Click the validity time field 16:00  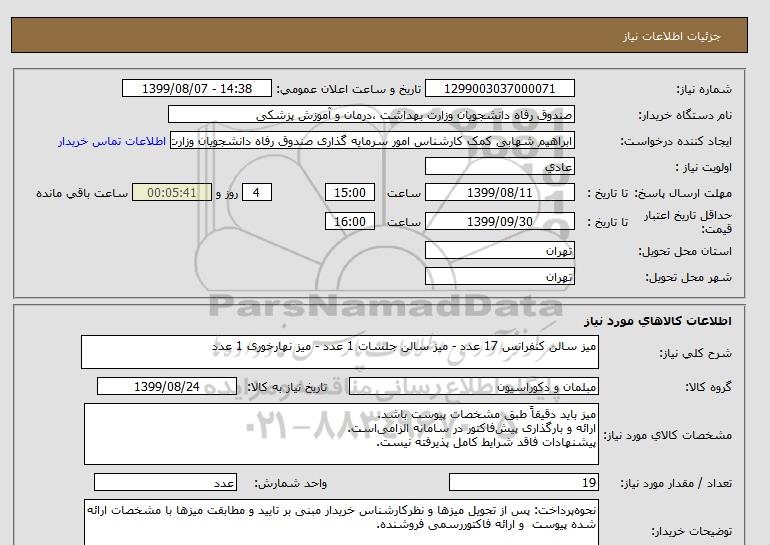[x=350, y=221]
